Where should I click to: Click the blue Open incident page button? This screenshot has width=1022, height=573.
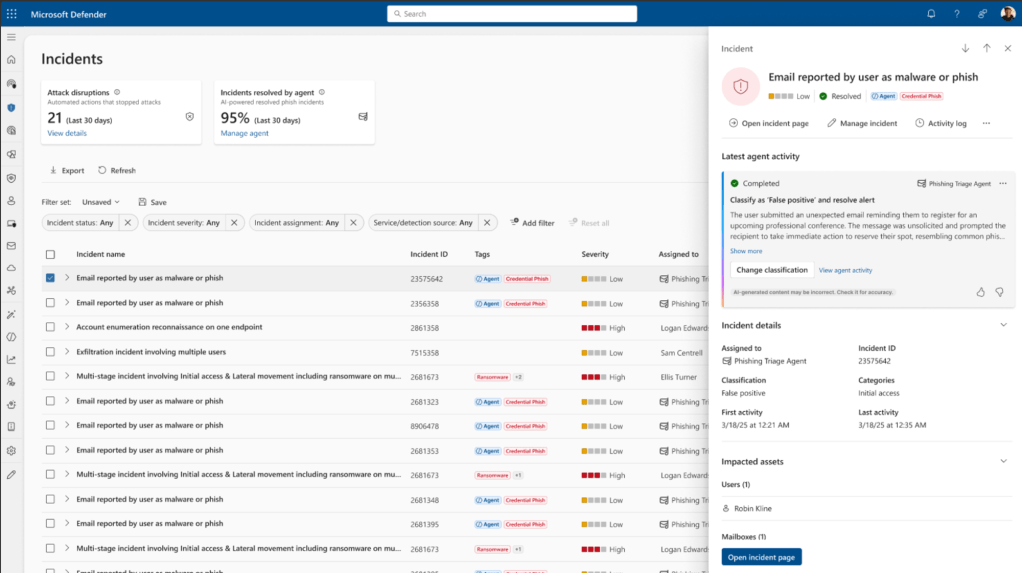761,557
